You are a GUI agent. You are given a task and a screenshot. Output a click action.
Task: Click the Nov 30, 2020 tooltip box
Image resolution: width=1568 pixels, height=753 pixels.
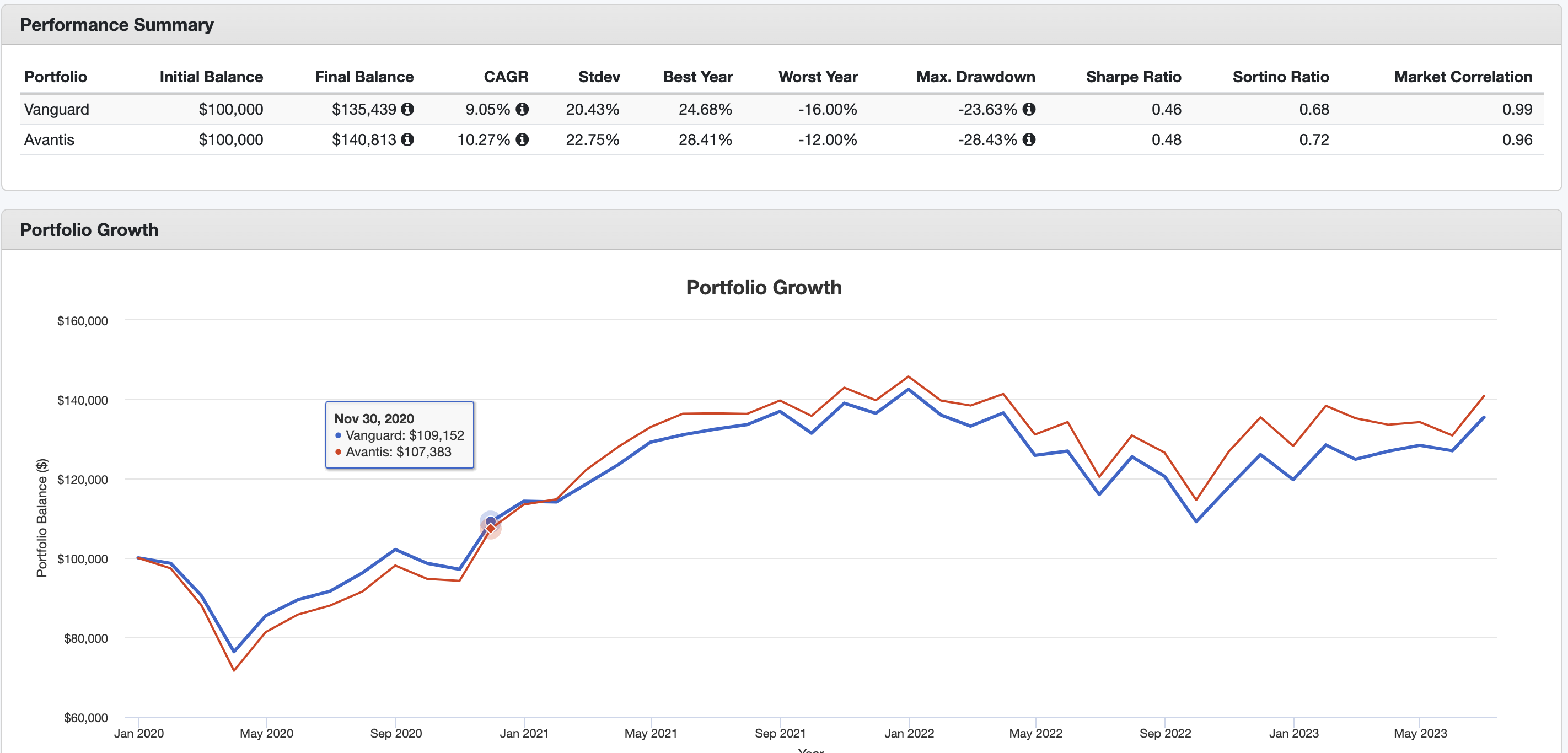(x=399, y=434)
